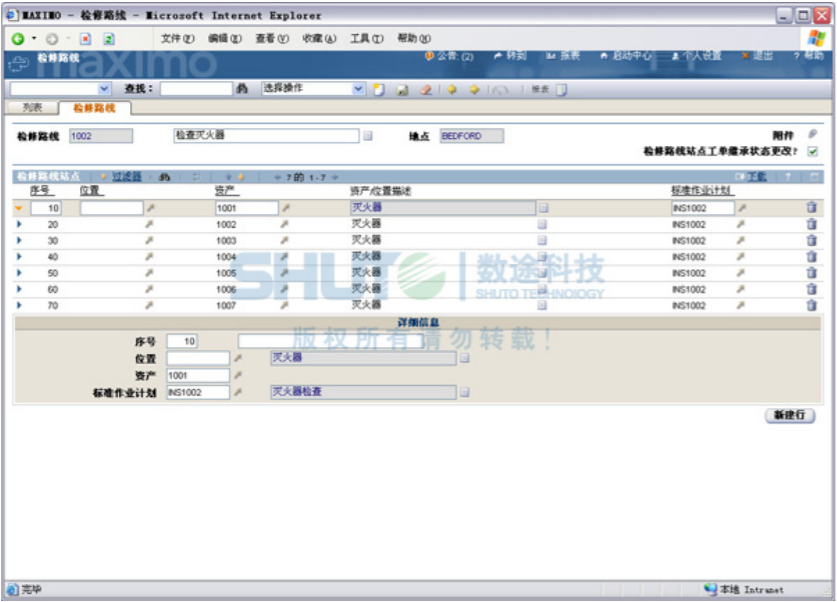Screen dimensions: 837x602
Task: Toggle 检修路线站点工单继承状态更改 checkbox
Action: coord(812,152)
